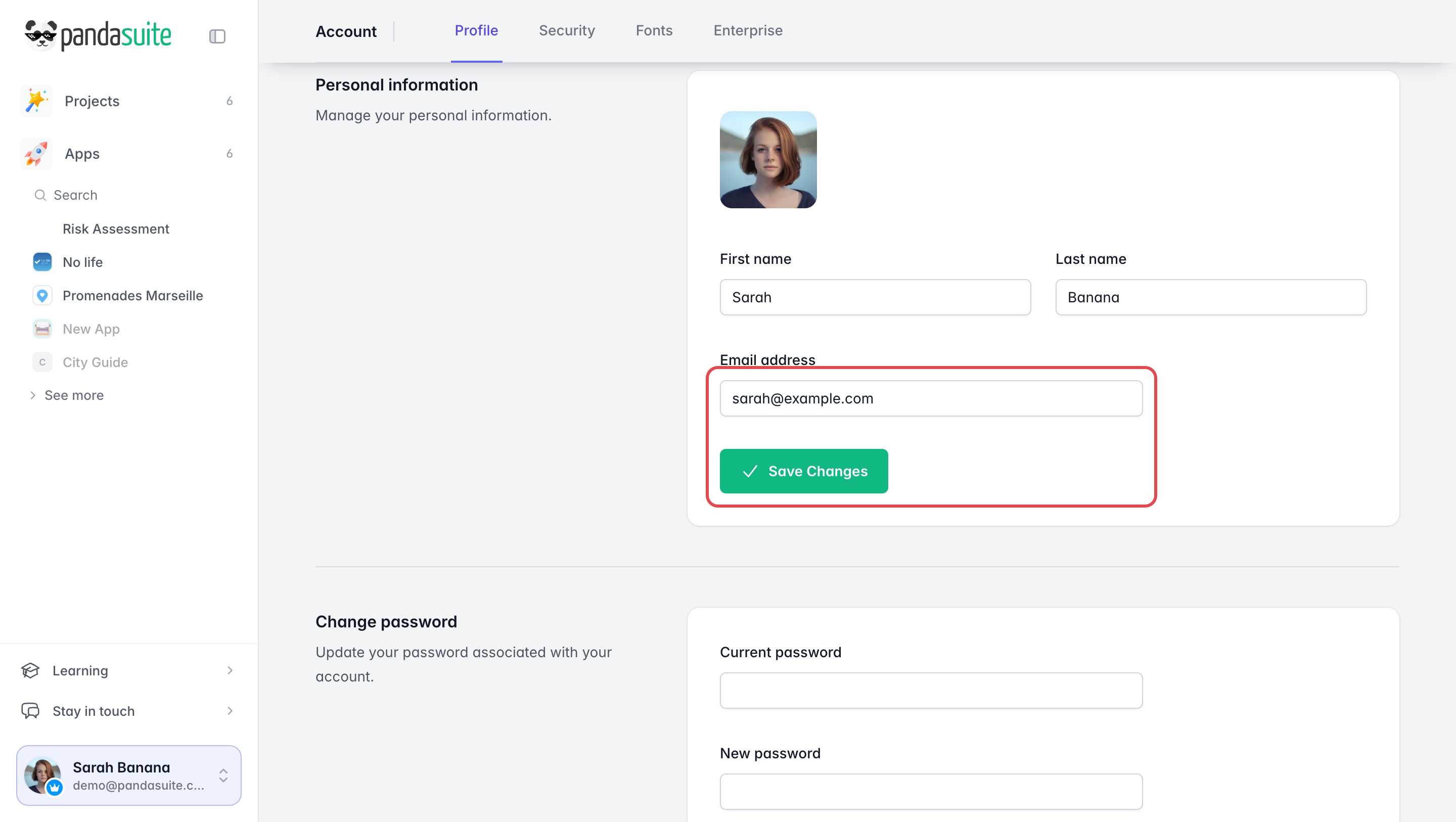Open the City Guide app

point(95,362)
